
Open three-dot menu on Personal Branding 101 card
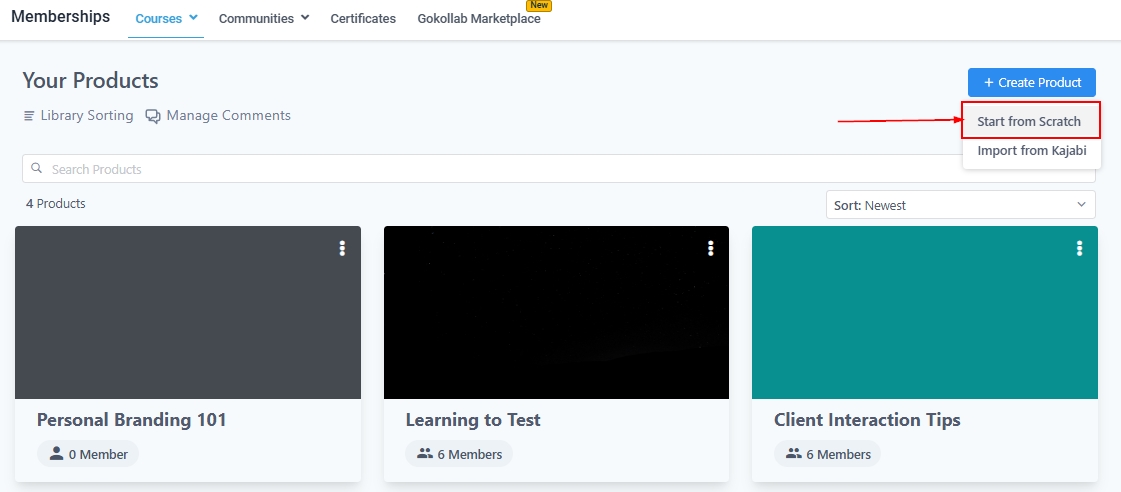(x=342, y=248)
